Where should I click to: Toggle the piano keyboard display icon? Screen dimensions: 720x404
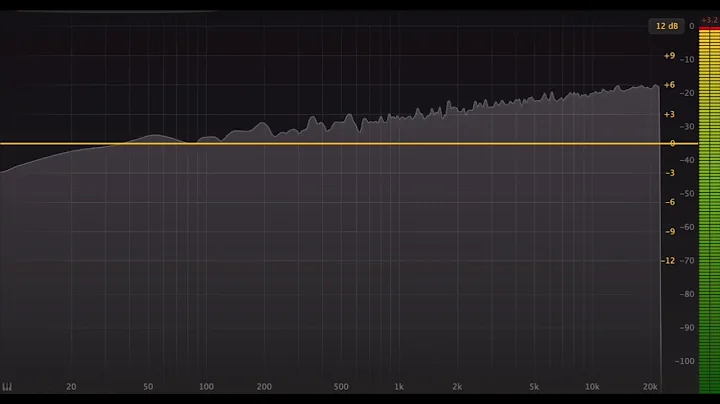pos(7,387)
